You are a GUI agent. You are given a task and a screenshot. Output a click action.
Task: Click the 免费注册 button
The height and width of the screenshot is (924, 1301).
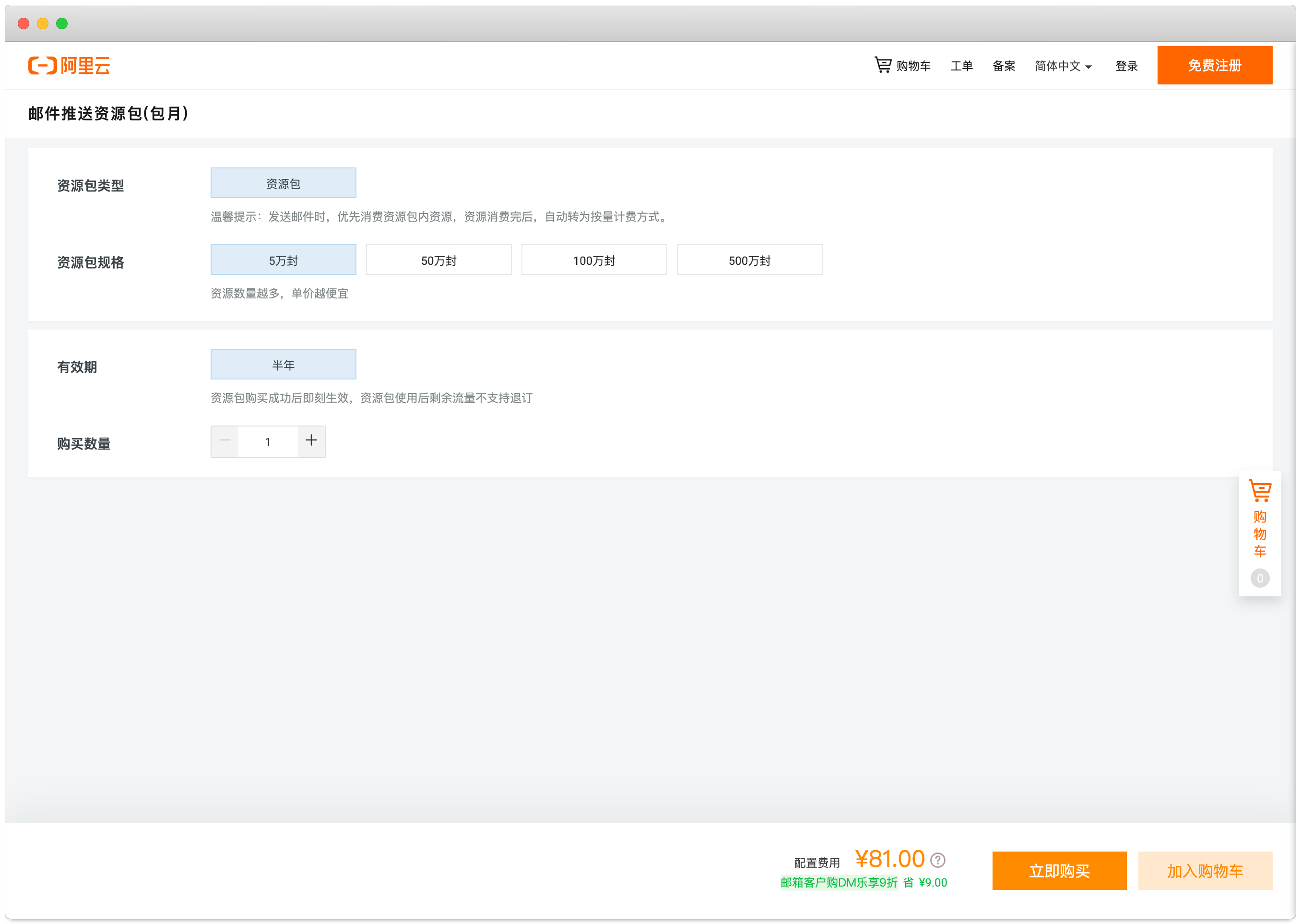(1215, 65)
